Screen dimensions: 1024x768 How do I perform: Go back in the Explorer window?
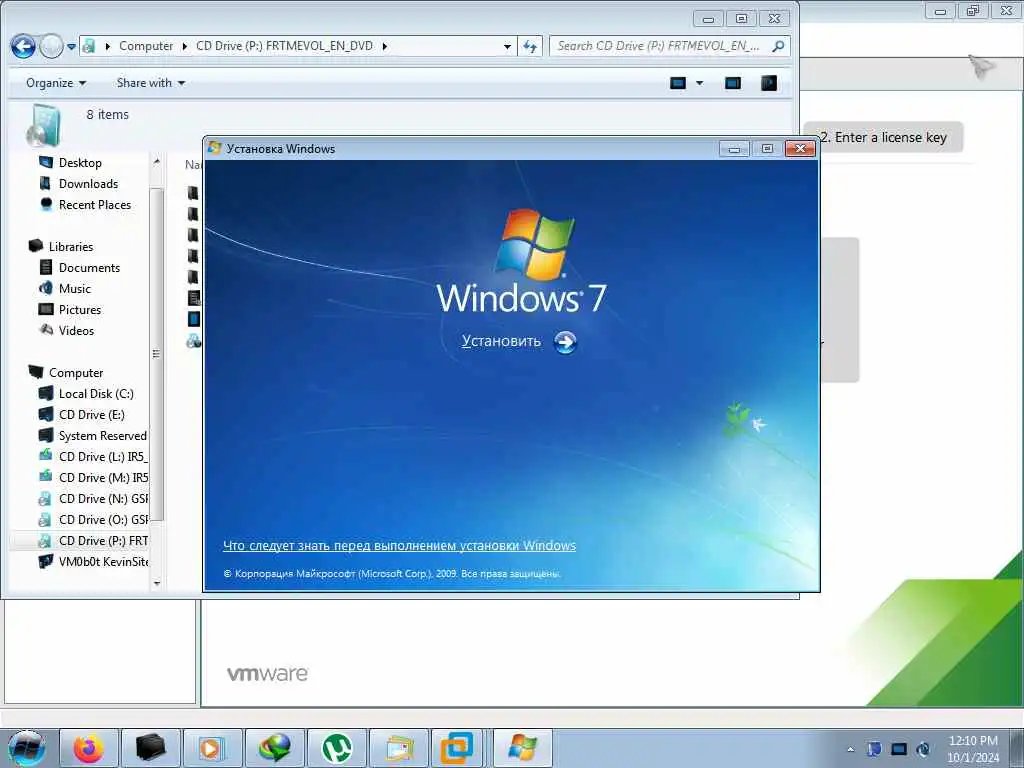point(23,46)
